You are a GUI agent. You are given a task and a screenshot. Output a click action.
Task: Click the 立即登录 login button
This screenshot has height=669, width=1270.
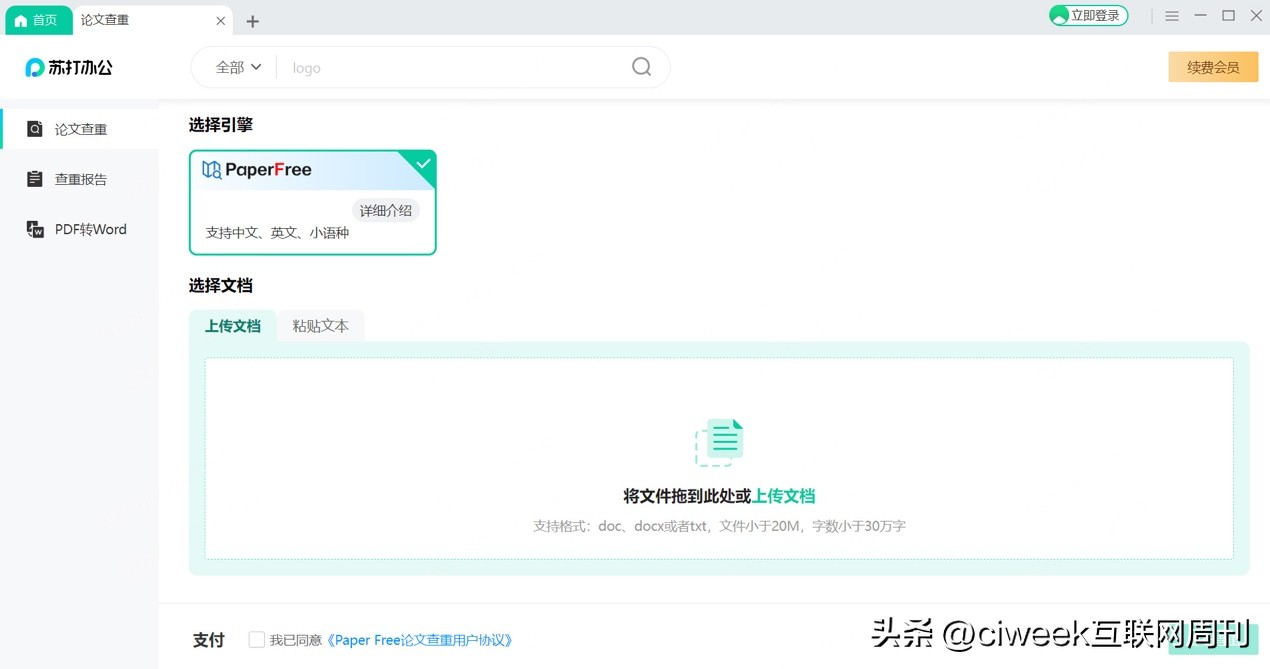(x=1088, y=15)
